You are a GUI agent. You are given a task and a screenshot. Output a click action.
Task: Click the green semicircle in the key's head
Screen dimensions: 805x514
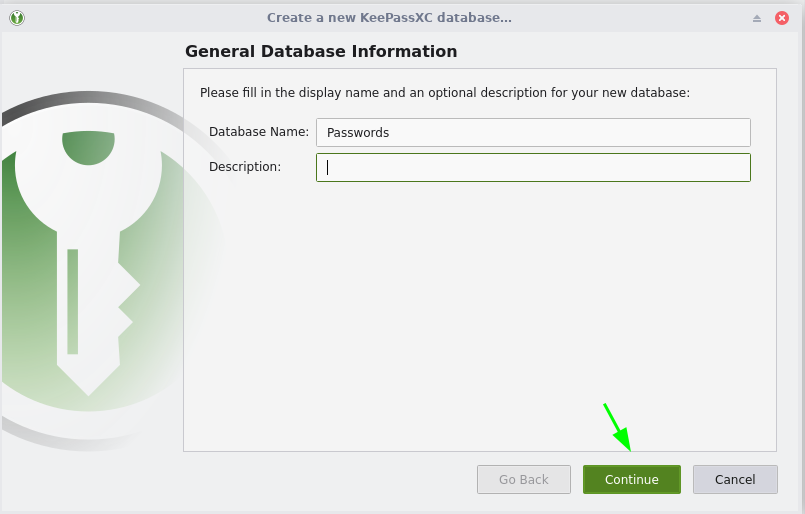pyautogui.click(x=88, y=146)
